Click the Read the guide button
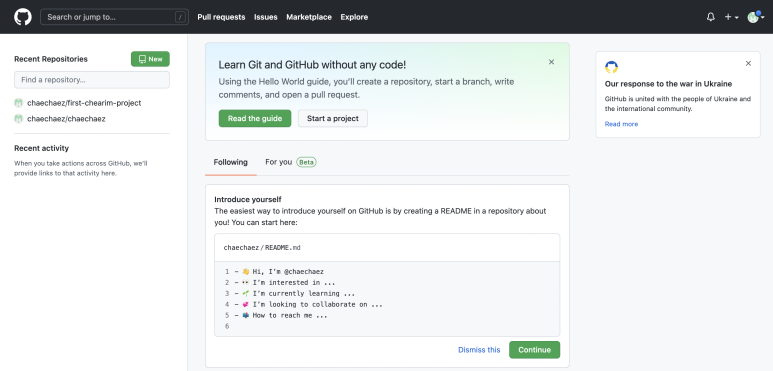This screenshot has width=773, height=371. tap(255, 118)
